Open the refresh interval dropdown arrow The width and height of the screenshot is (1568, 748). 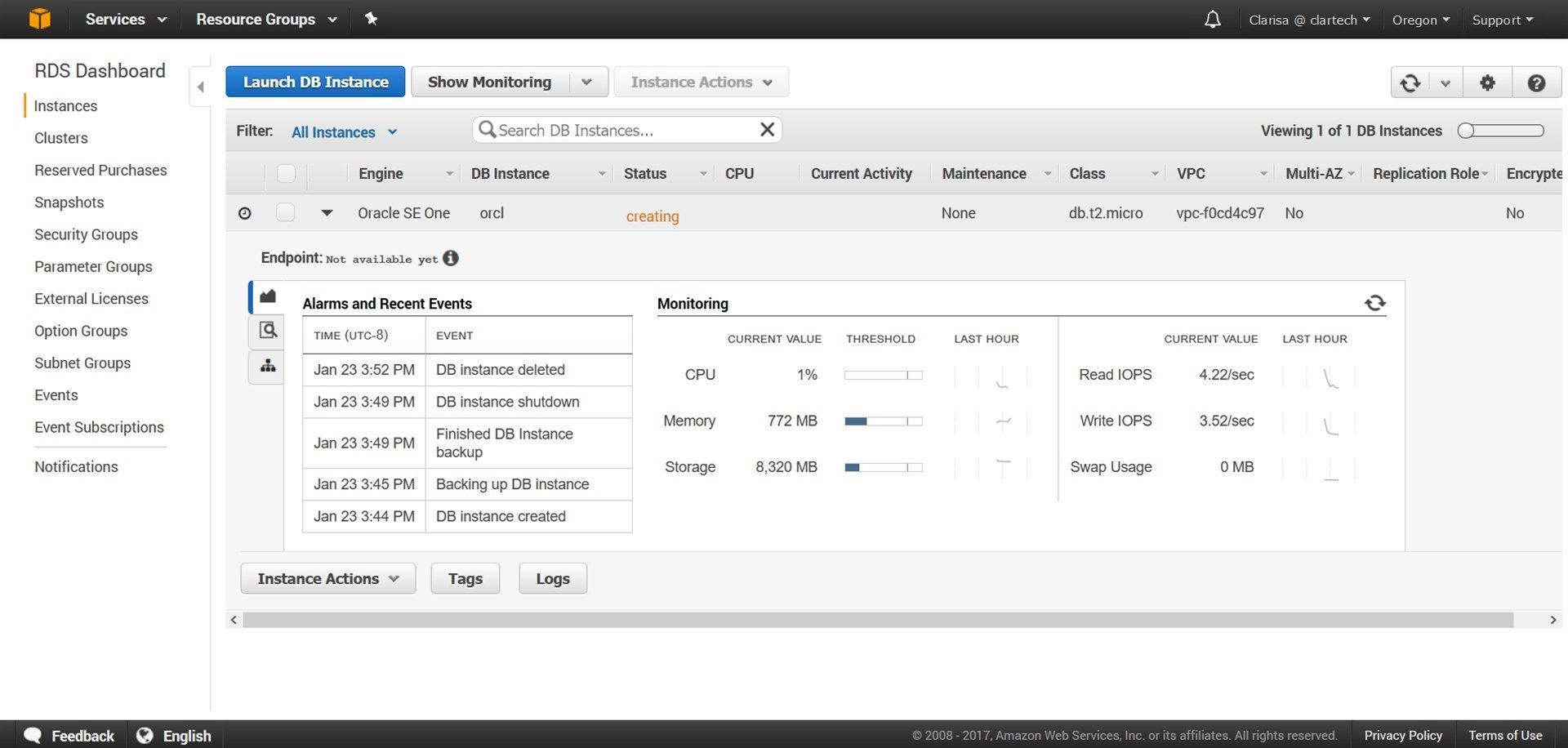click(1445, 82)
